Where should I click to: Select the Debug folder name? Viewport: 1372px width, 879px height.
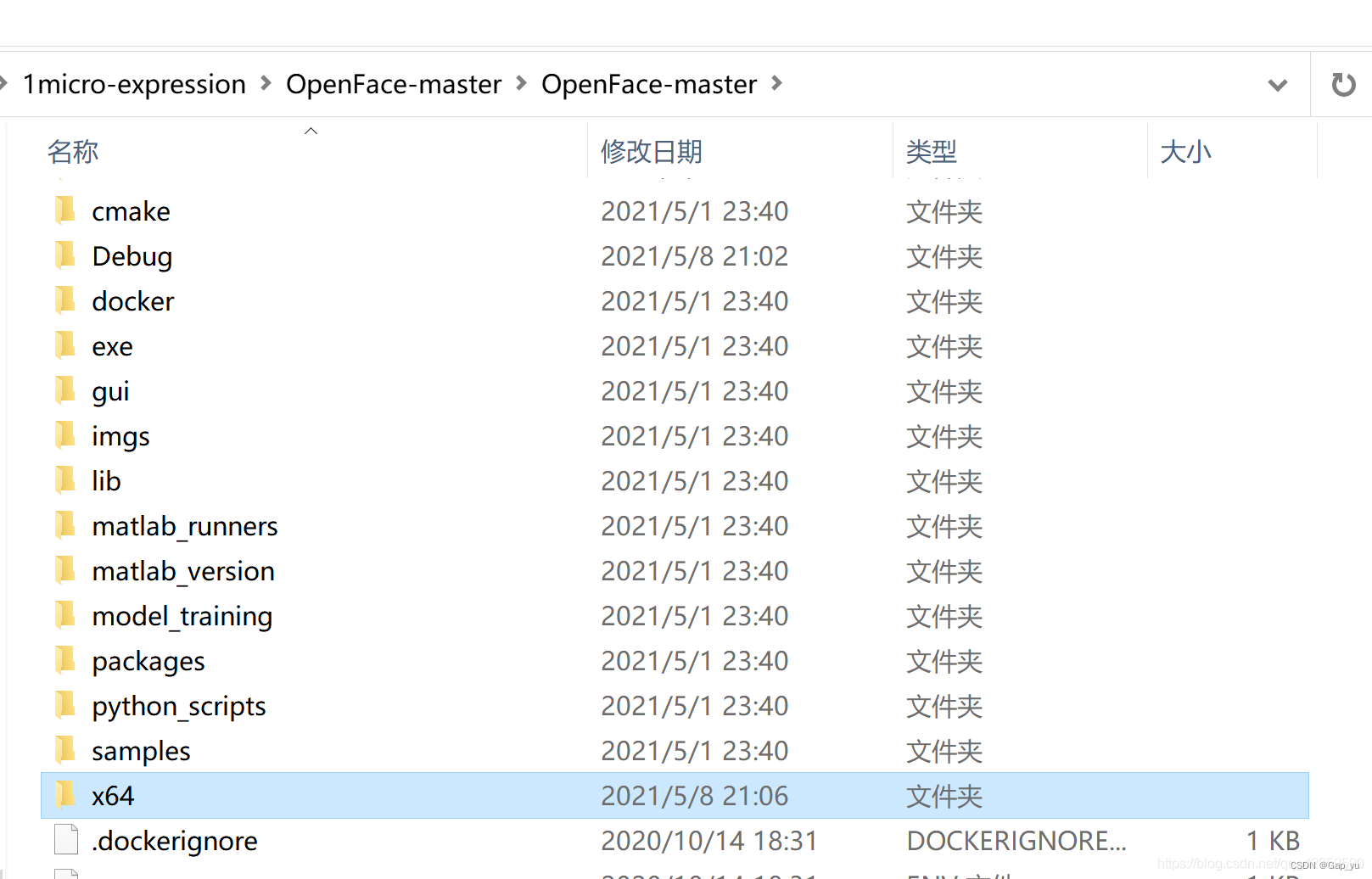132,256
